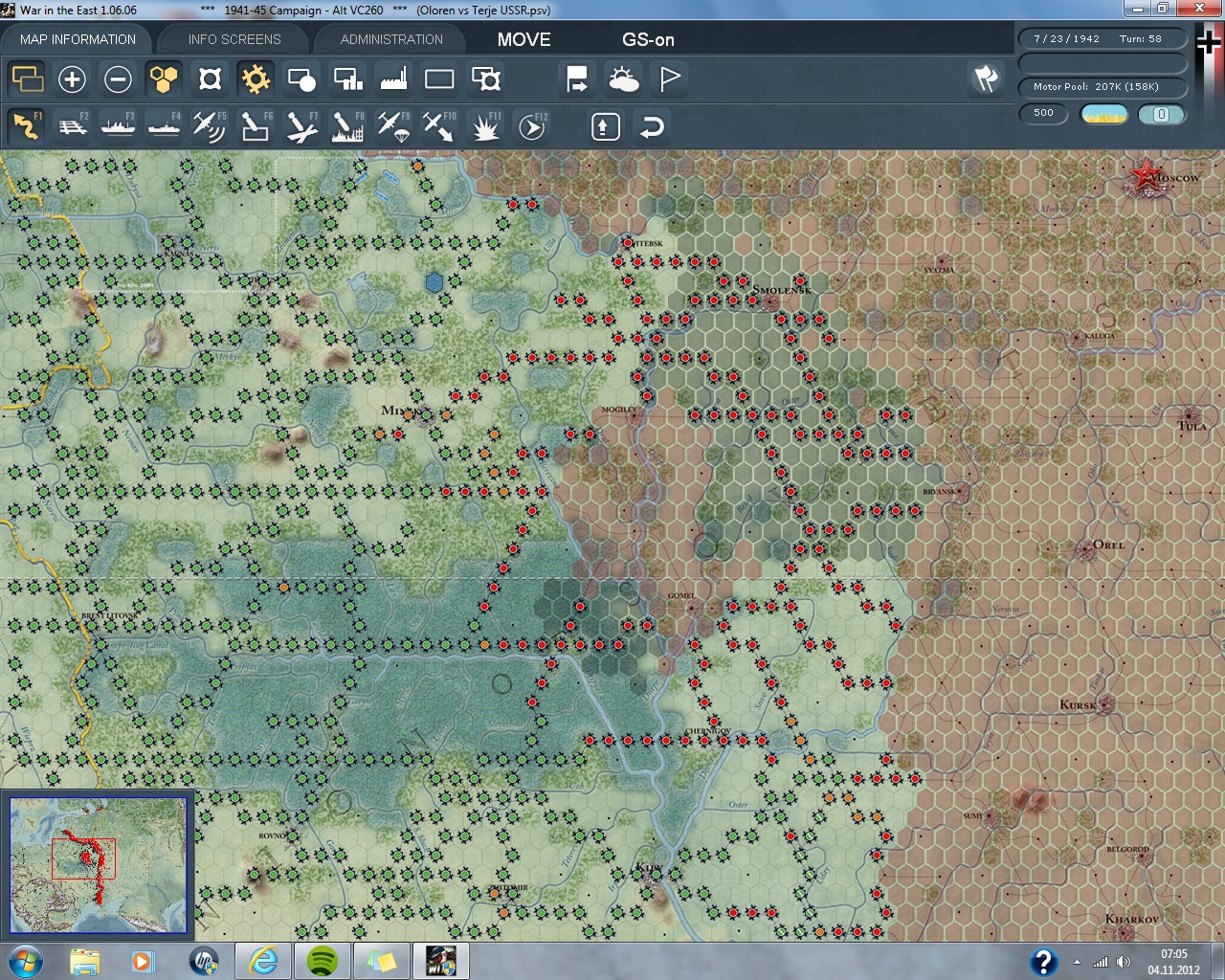Viewport: 1225px width, 980px height.
Task: Select the F7 bomb airfield mode
Action: (301, 125)
